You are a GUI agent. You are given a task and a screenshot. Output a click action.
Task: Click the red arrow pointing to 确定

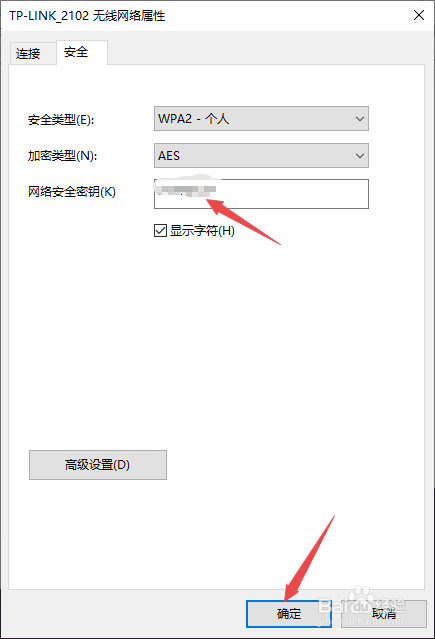(310, 558)
